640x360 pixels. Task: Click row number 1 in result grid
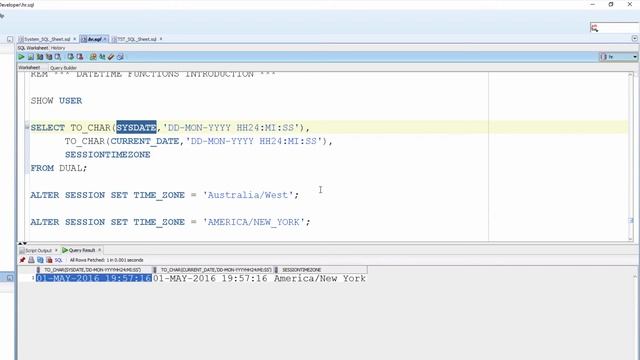[33, 278]
